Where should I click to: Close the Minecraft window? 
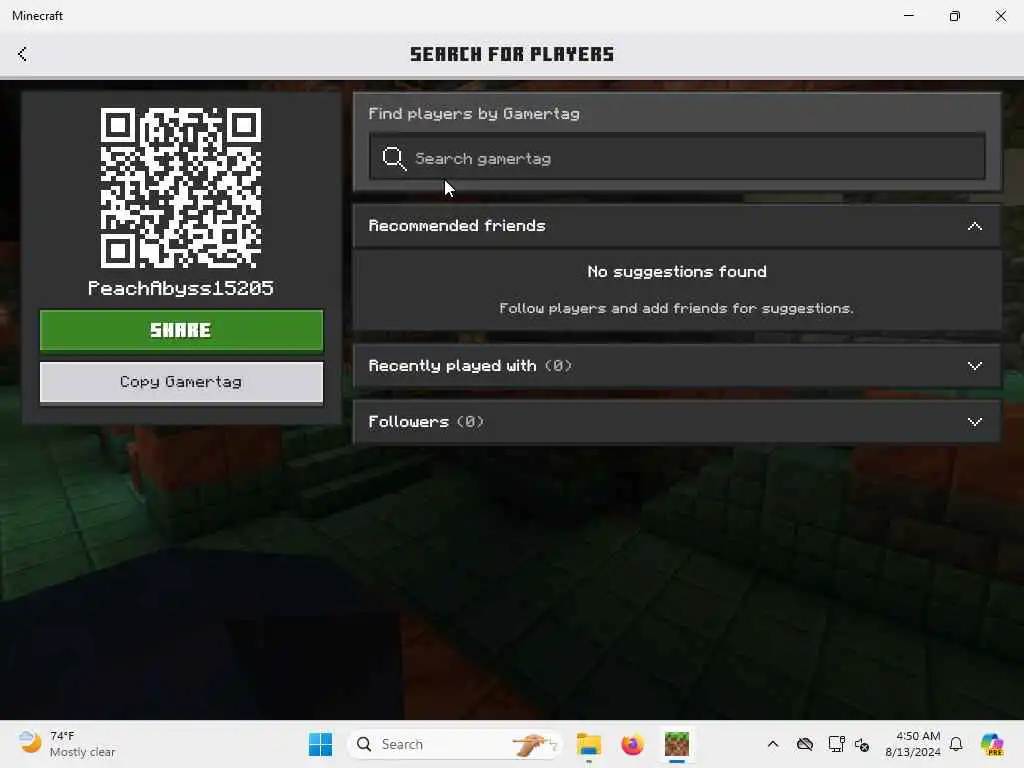pos(1000,16)
